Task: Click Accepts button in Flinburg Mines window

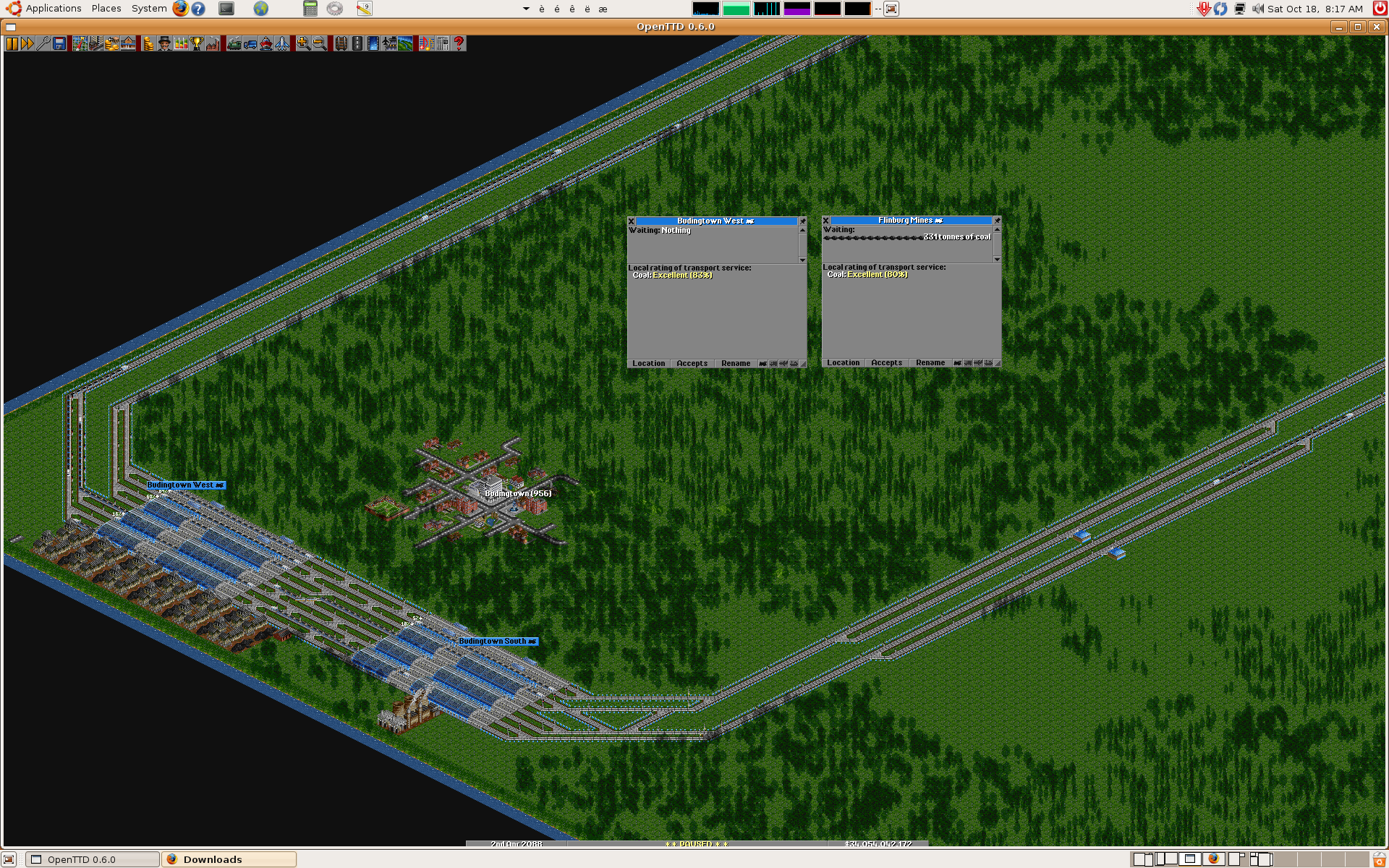Action: (x=887, y=362)
